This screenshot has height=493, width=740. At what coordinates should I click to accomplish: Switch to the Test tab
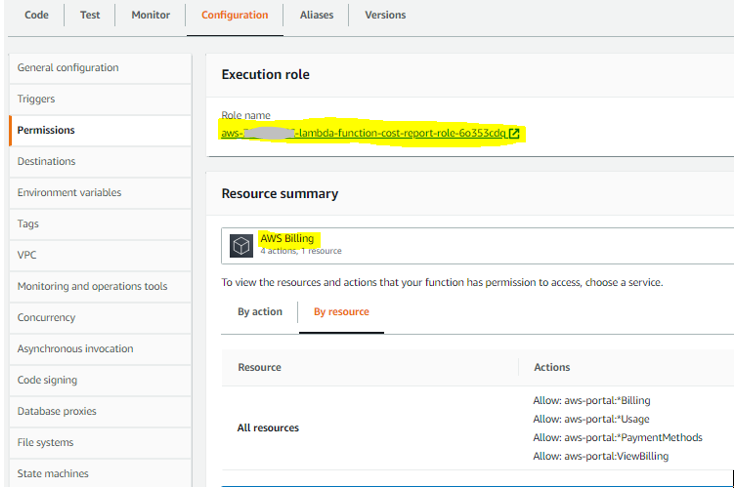point(90,15)
